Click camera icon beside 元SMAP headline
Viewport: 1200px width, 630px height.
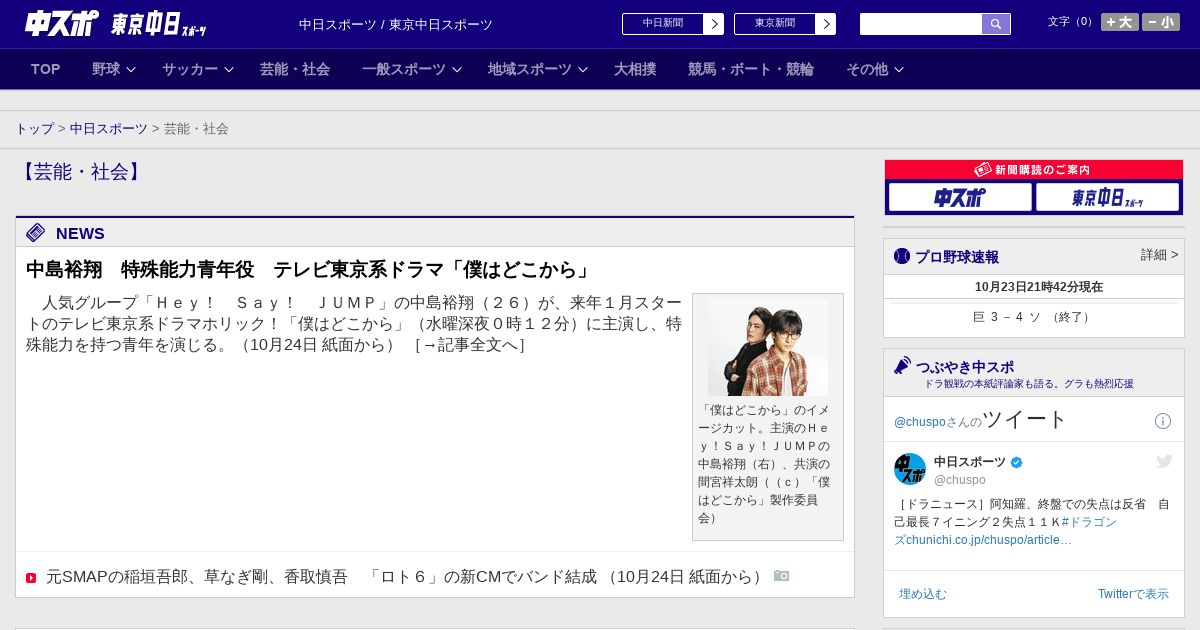click(782, 576)
